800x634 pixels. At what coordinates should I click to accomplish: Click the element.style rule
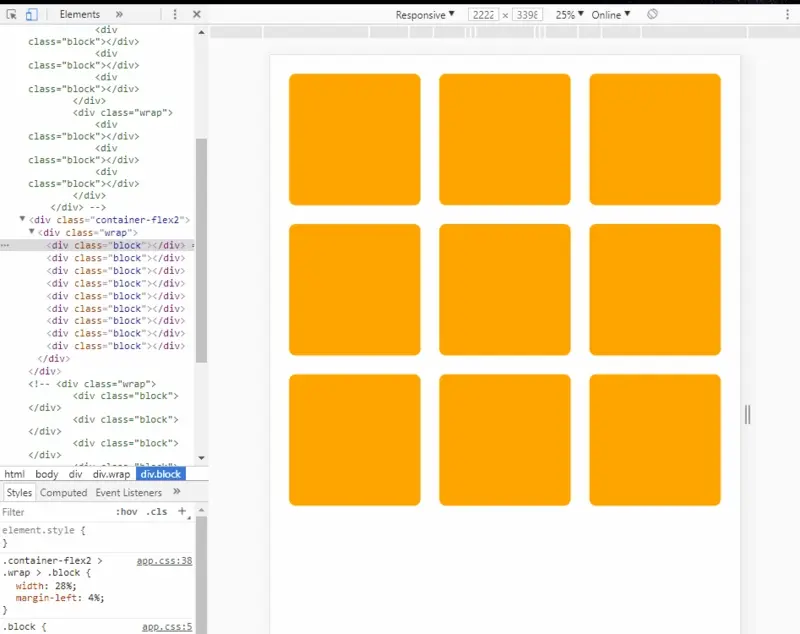(44, 530)
